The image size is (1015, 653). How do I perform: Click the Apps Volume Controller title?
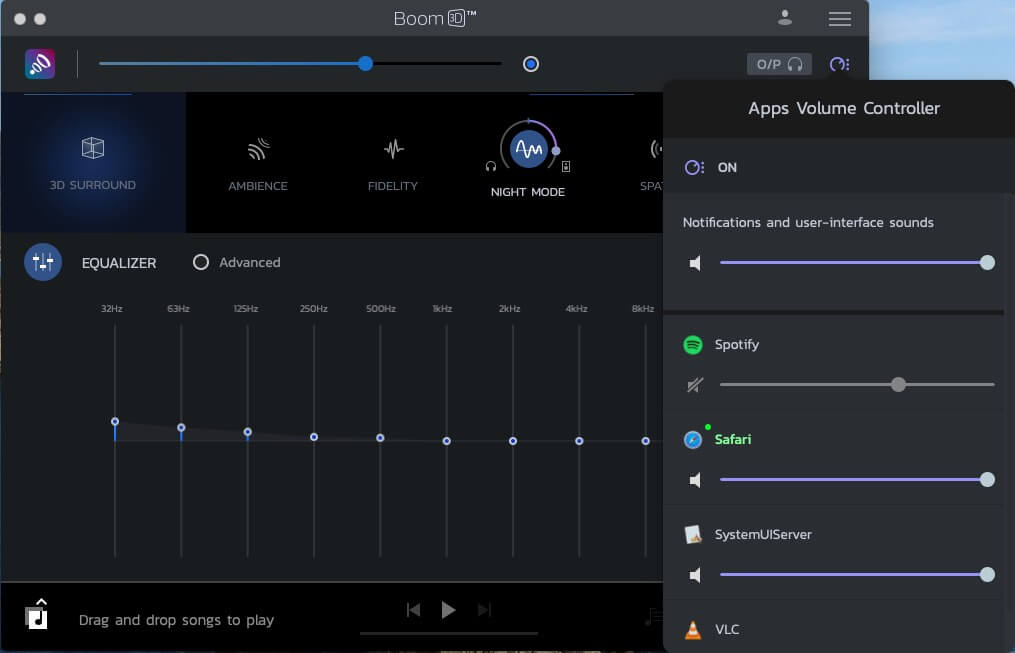click(x=844, y=108)
